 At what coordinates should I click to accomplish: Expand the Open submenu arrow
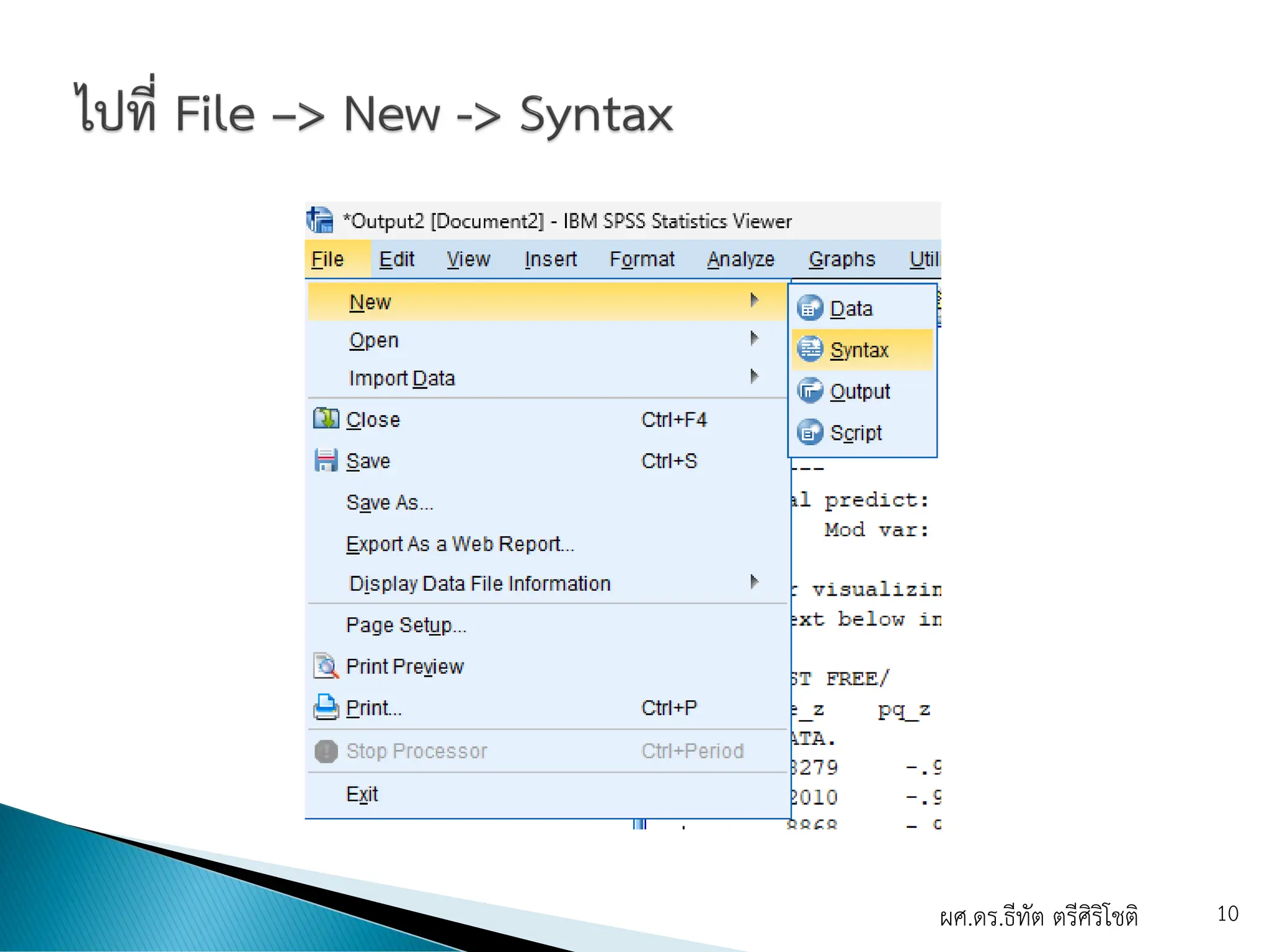(x=754, y=338)
